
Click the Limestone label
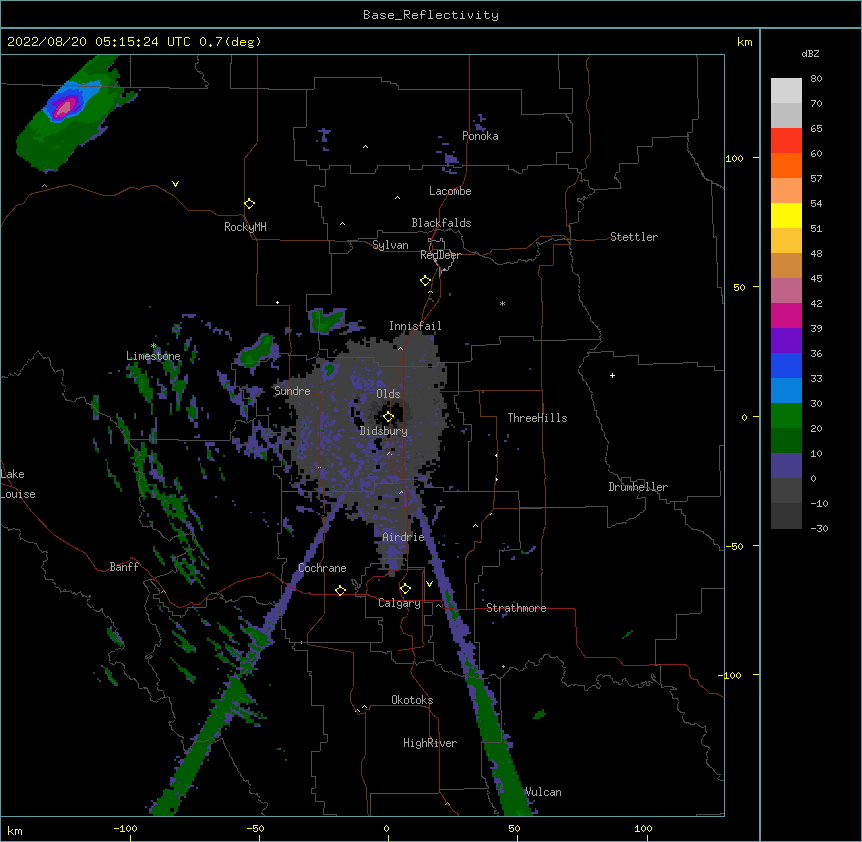tap(153, 356)
